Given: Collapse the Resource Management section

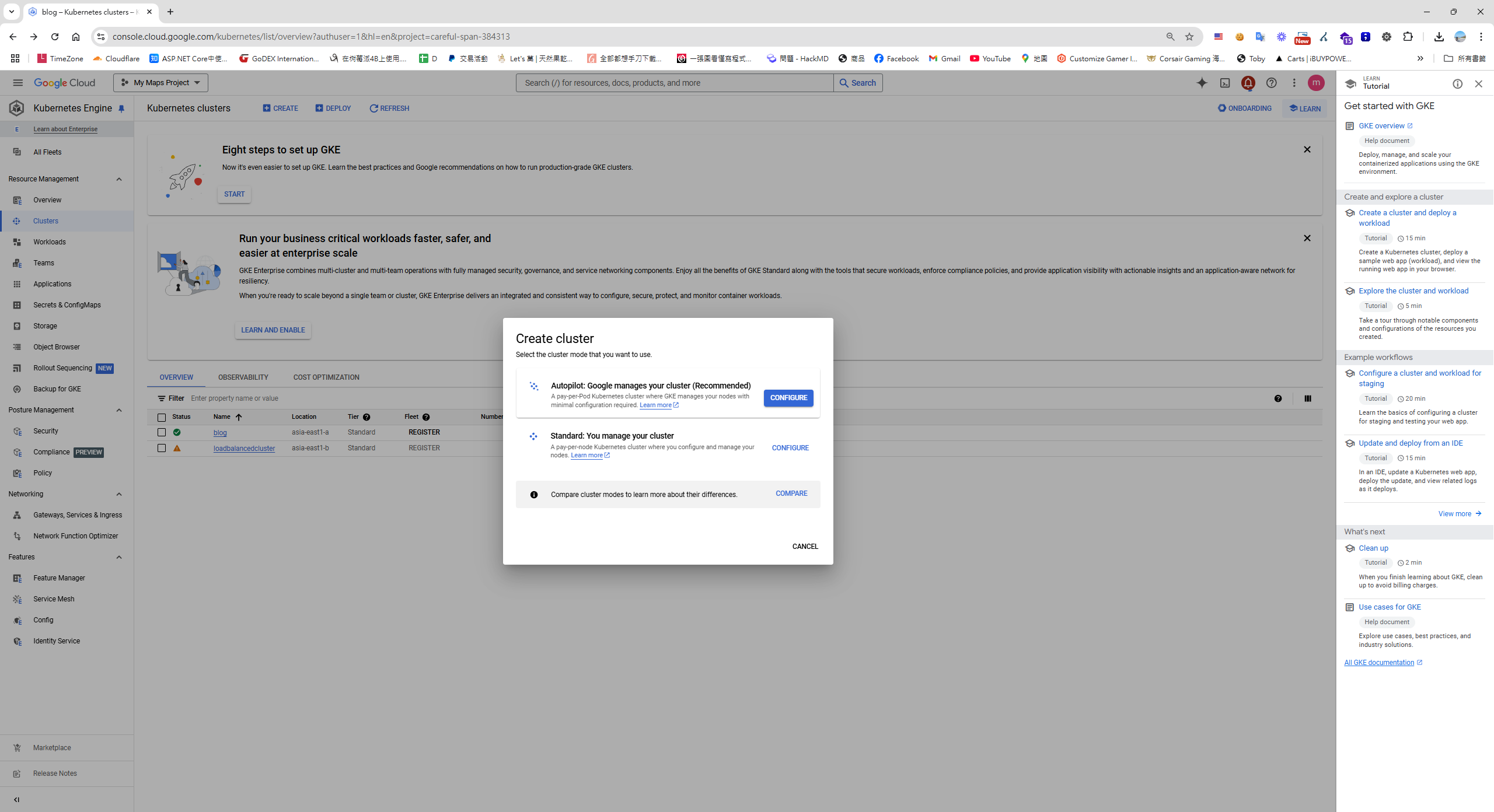Looking at the screenshot, I should [x=119, y=179].
